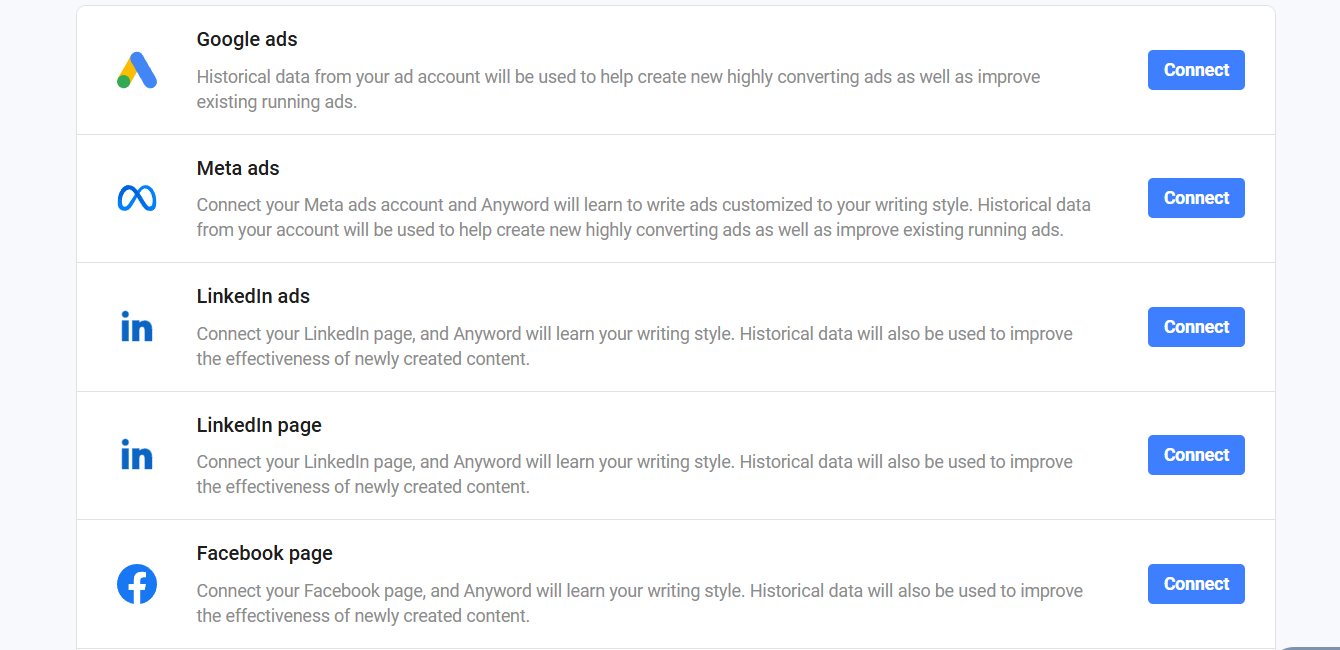The image size is (1340, 650).
Task: Connect the LinkedIn page integration
Action: [1196, 455]
